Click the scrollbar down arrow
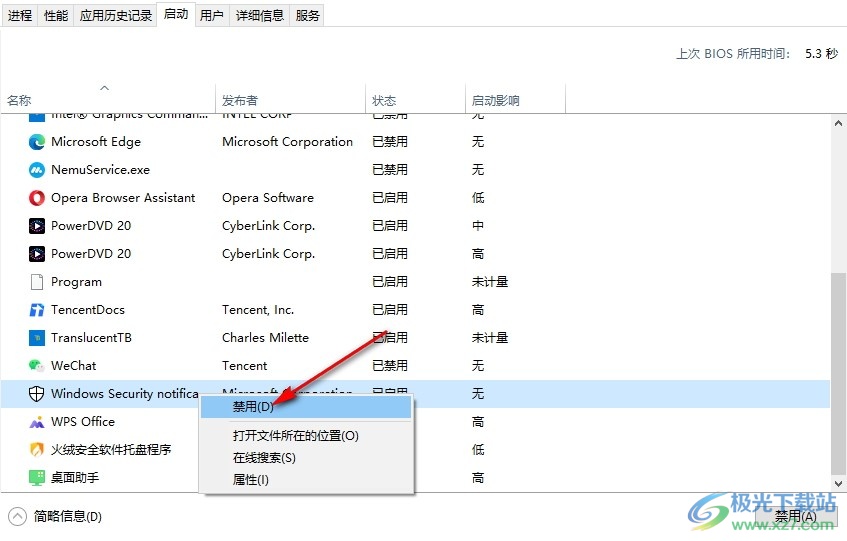 (838, 484)
